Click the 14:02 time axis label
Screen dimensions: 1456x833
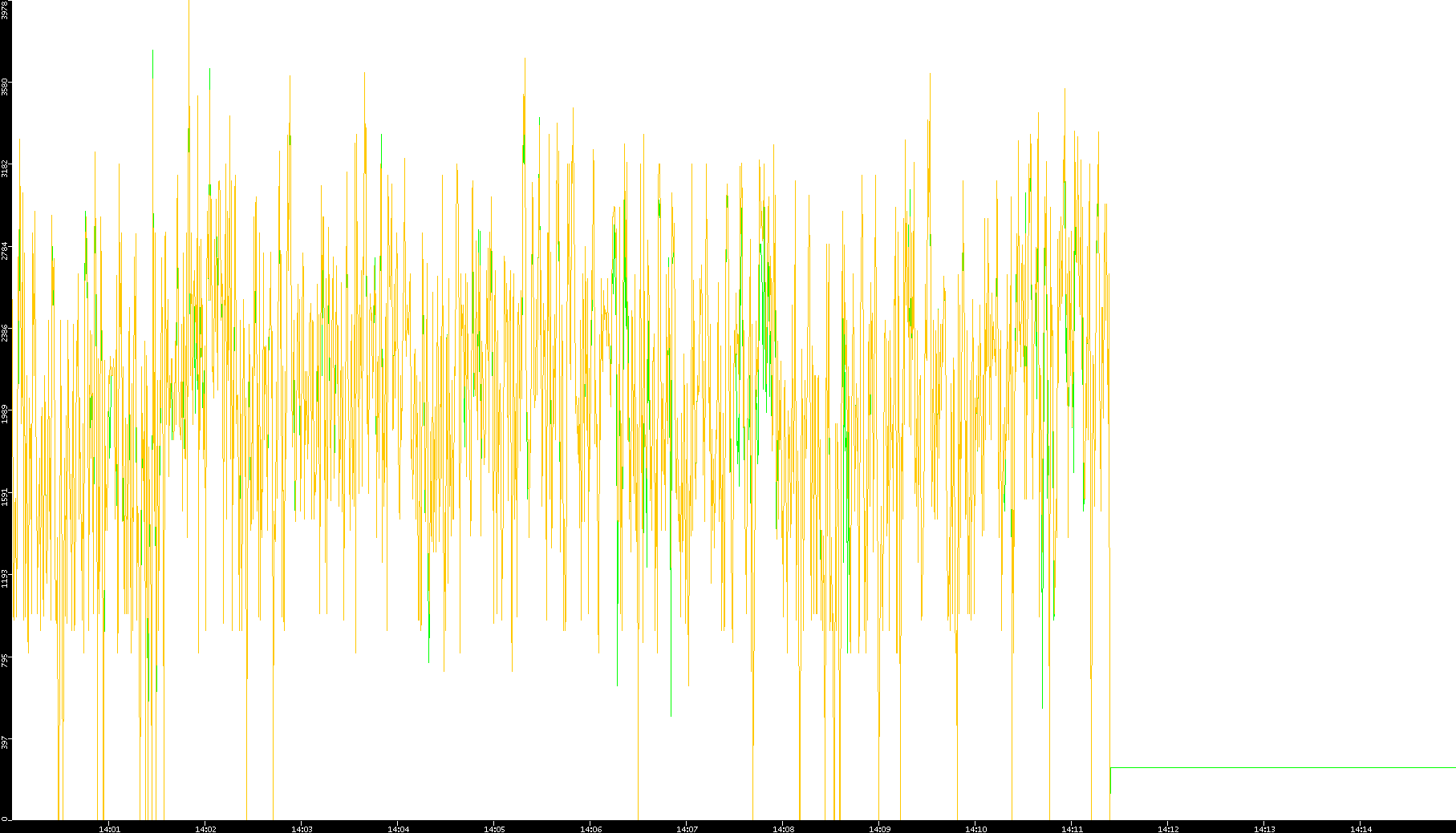pos(205,829)
